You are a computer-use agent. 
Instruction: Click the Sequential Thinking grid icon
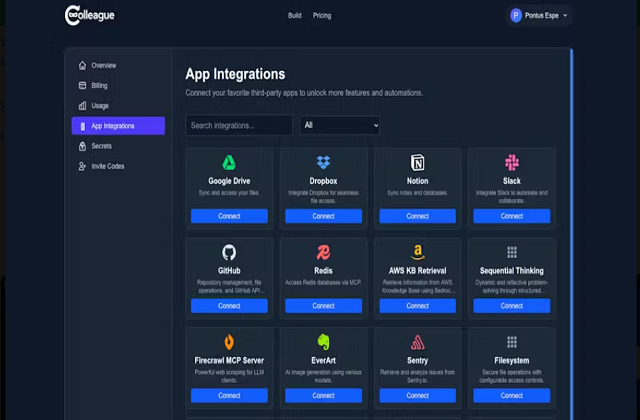(x=512, y=252)
